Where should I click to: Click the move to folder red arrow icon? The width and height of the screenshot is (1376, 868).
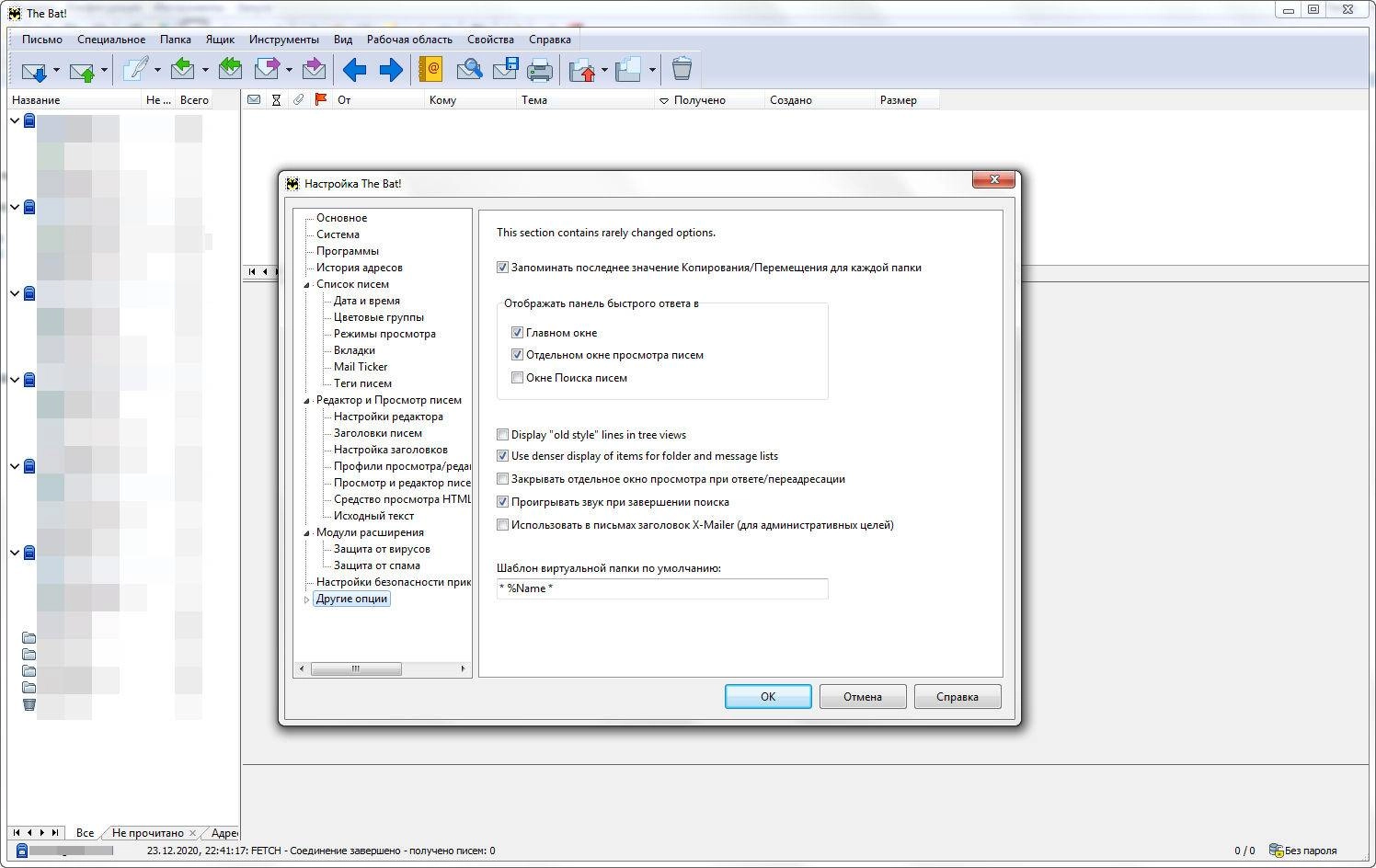(582, 70)
